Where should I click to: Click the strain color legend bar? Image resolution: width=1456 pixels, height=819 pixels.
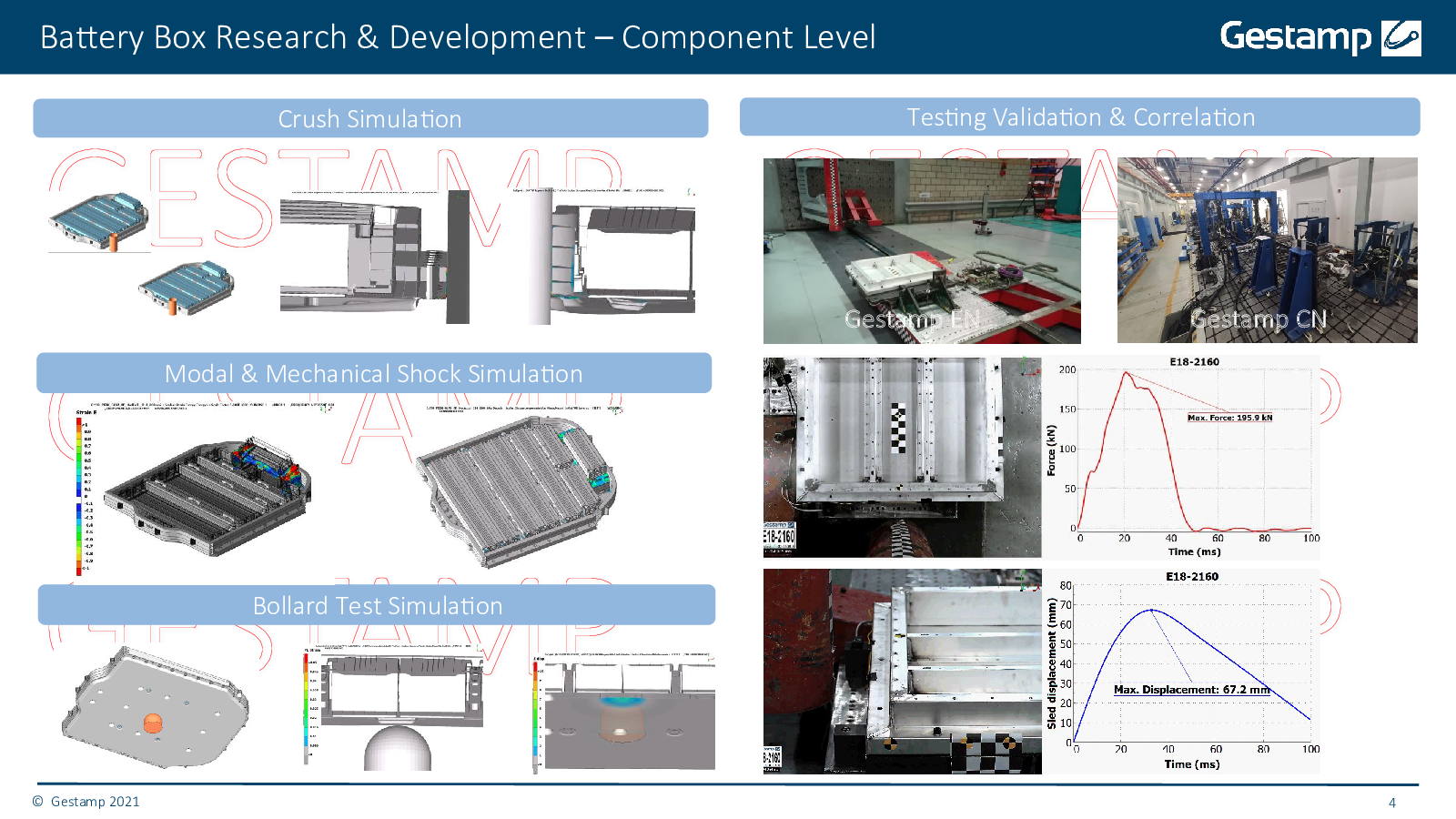(79, 497)
